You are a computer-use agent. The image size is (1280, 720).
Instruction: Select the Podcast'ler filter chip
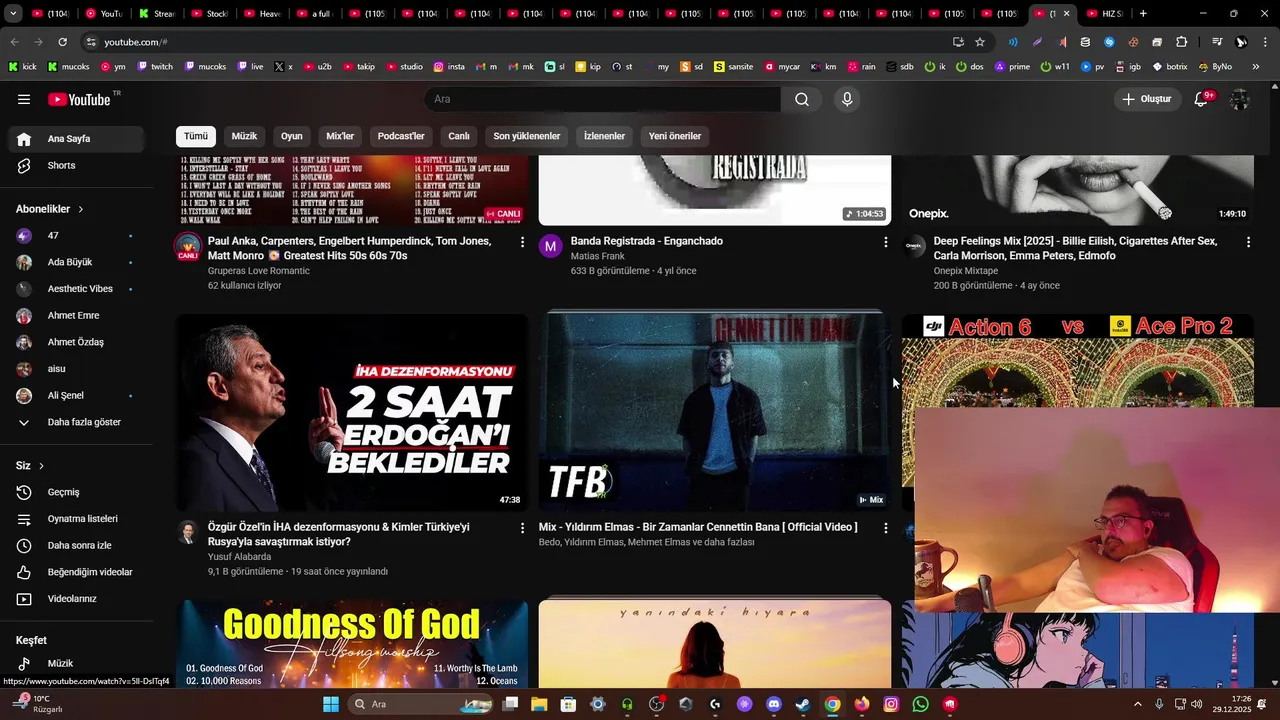coord(401,136)
